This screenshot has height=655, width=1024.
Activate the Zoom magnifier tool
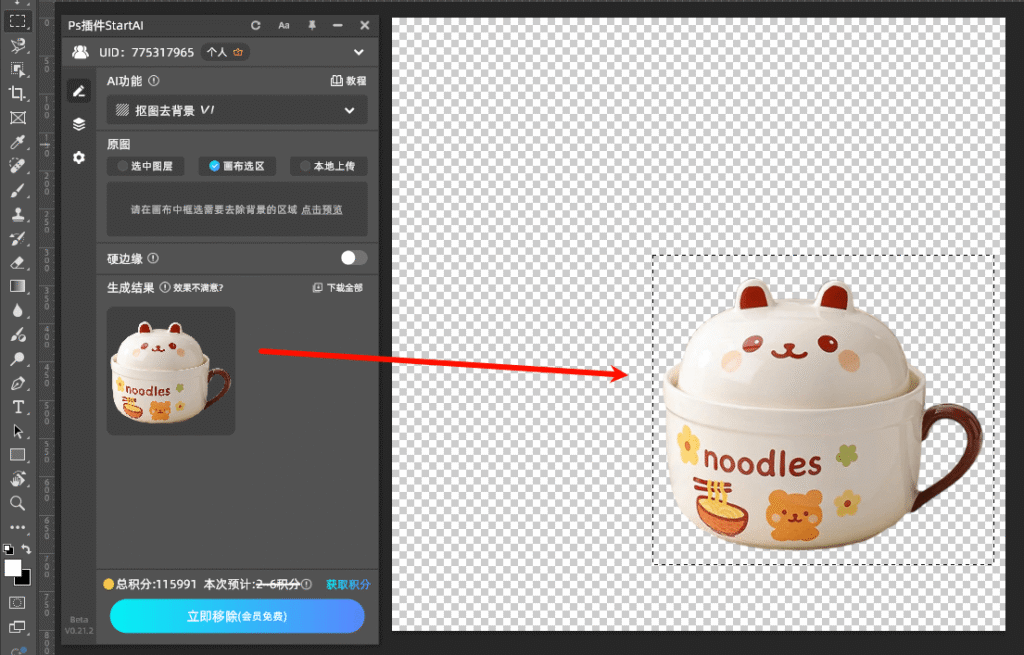point(18,503)
